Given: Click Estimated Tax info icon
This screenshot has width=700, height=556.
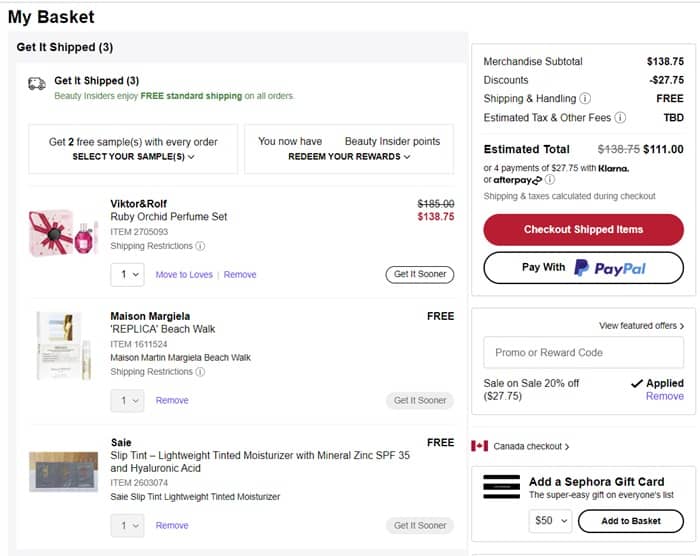Looking at the screenshot, I should 620,118.
